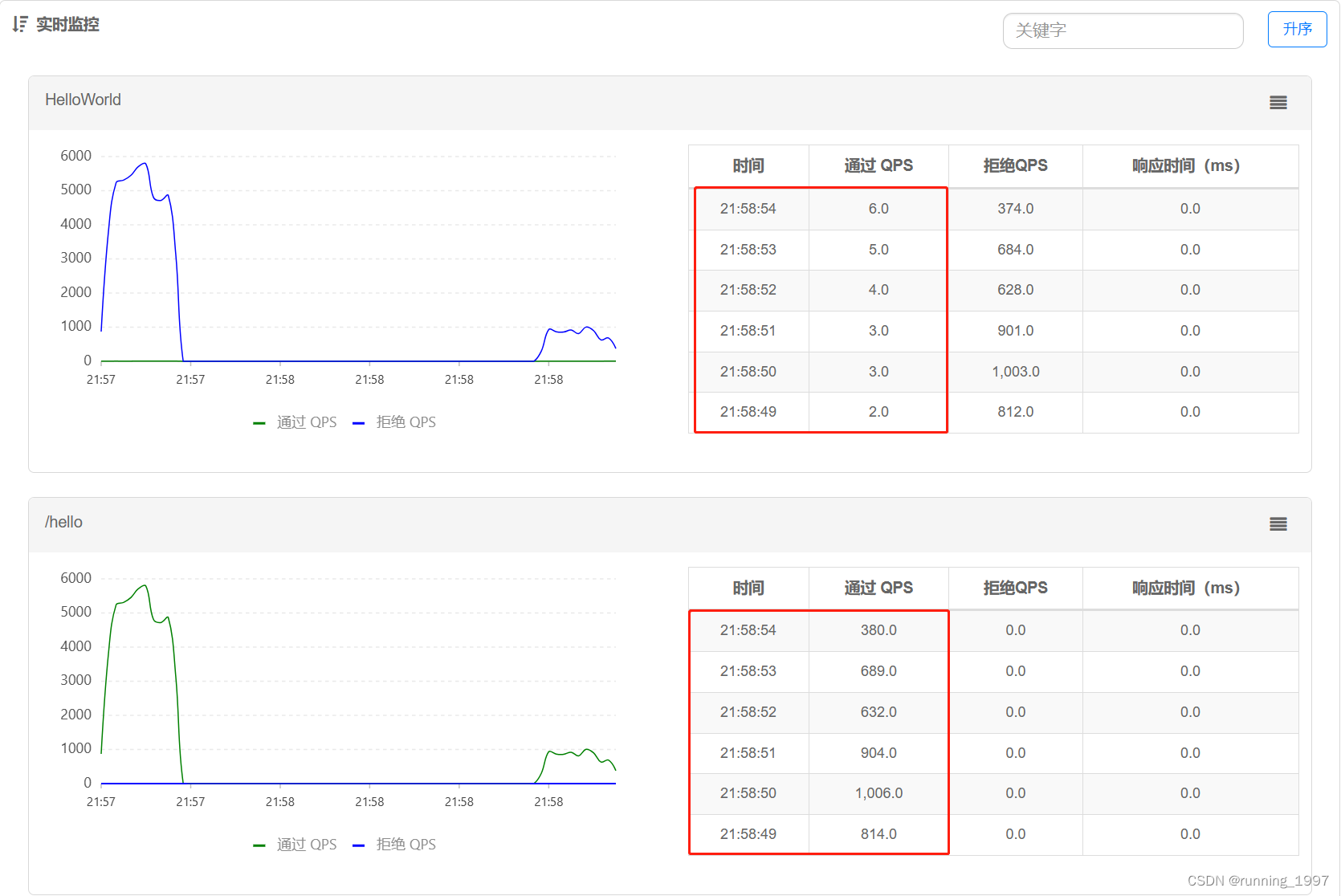The height and width of the screenshot is (896, 1341).
Task: Select 21:58:51 time cell in /hello table
Action: pyautogui.click(x=748, y=753)
